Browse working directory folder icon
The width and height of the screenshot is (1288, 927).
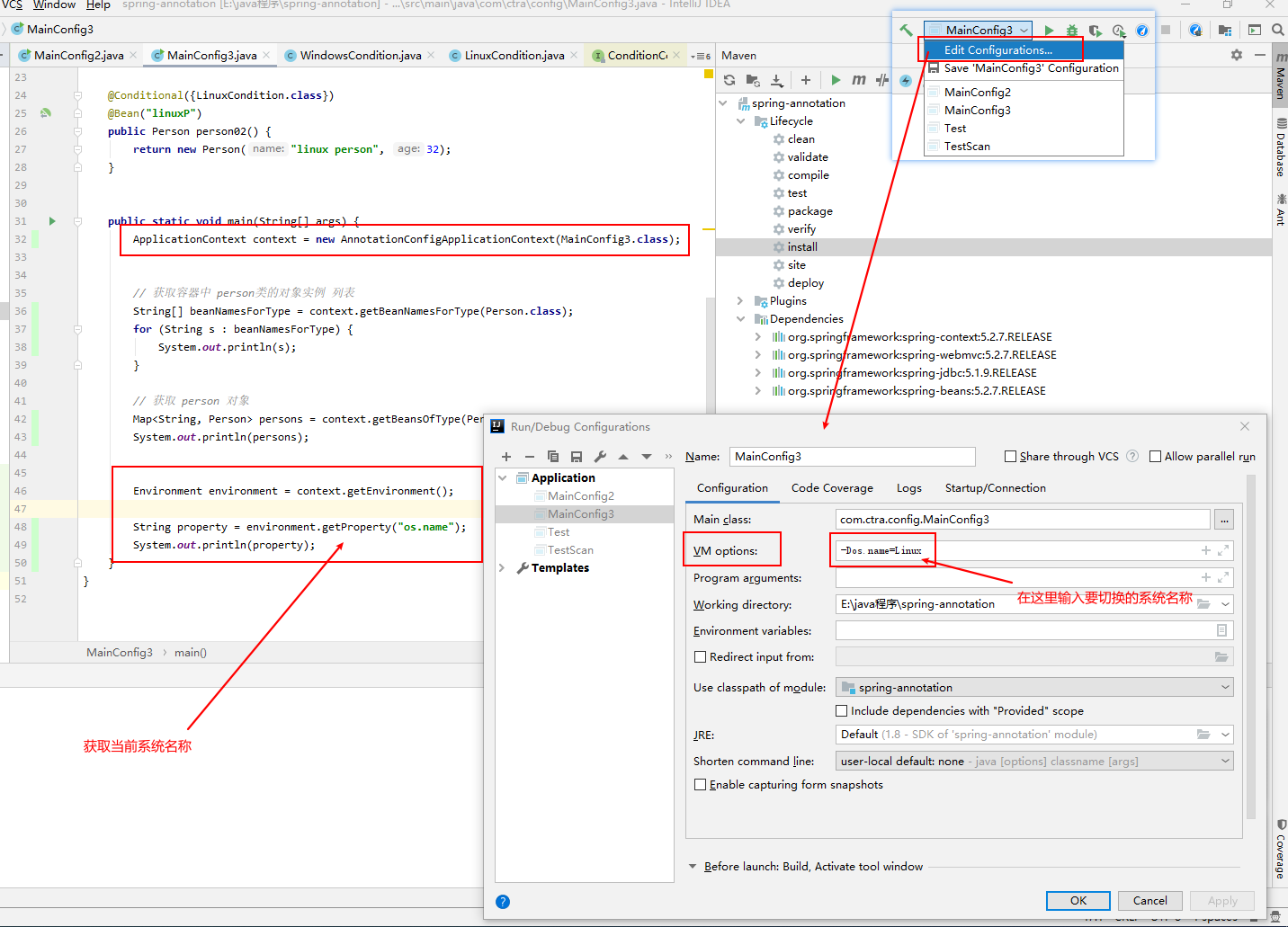[x=1203, y=604]
